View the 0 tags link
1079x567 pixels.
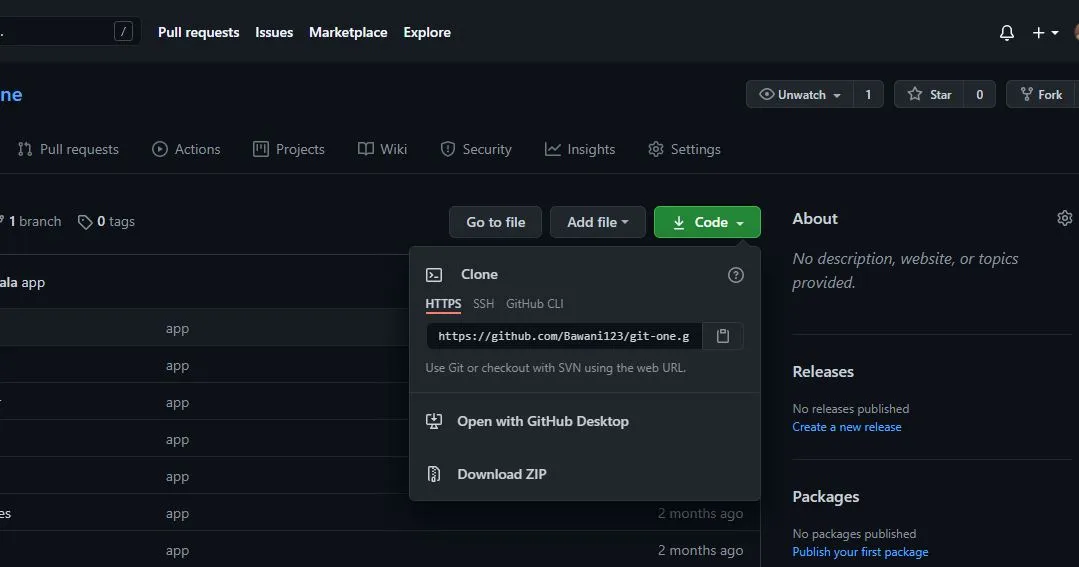[x=106, y=222]
